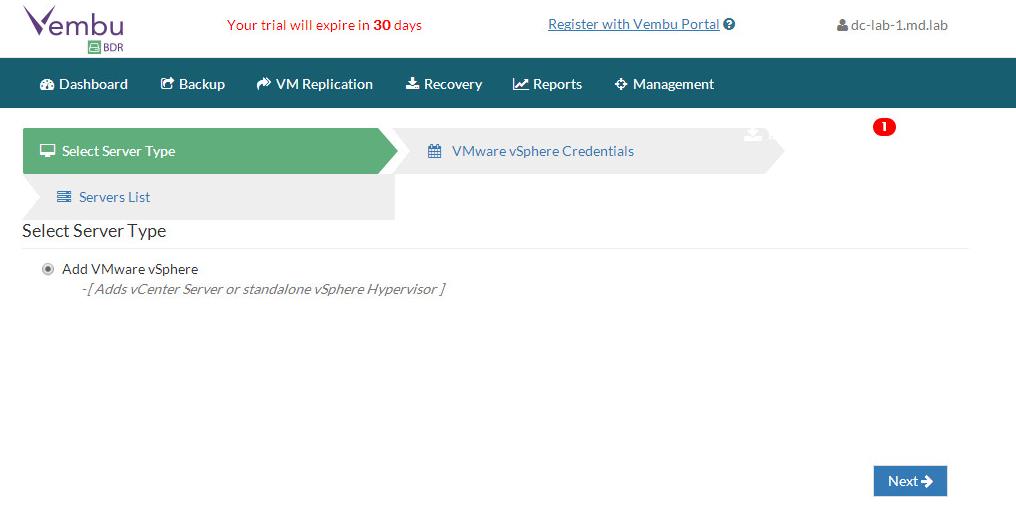Image resolution: width=1016 pixels, height=512 pixels.
Task: Click the vCenter Server hypervisor description text
Action: [x=263, y=289]
